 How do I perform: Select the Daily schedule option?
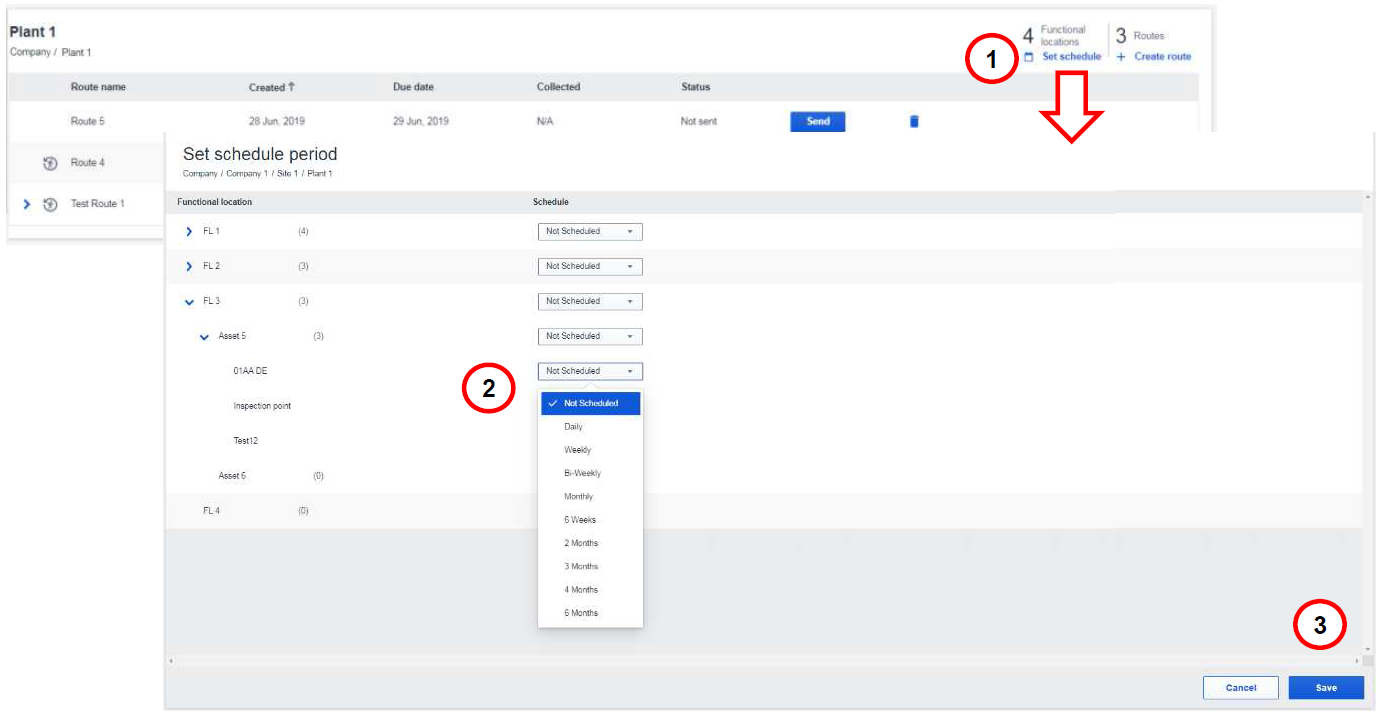(573, 427)
